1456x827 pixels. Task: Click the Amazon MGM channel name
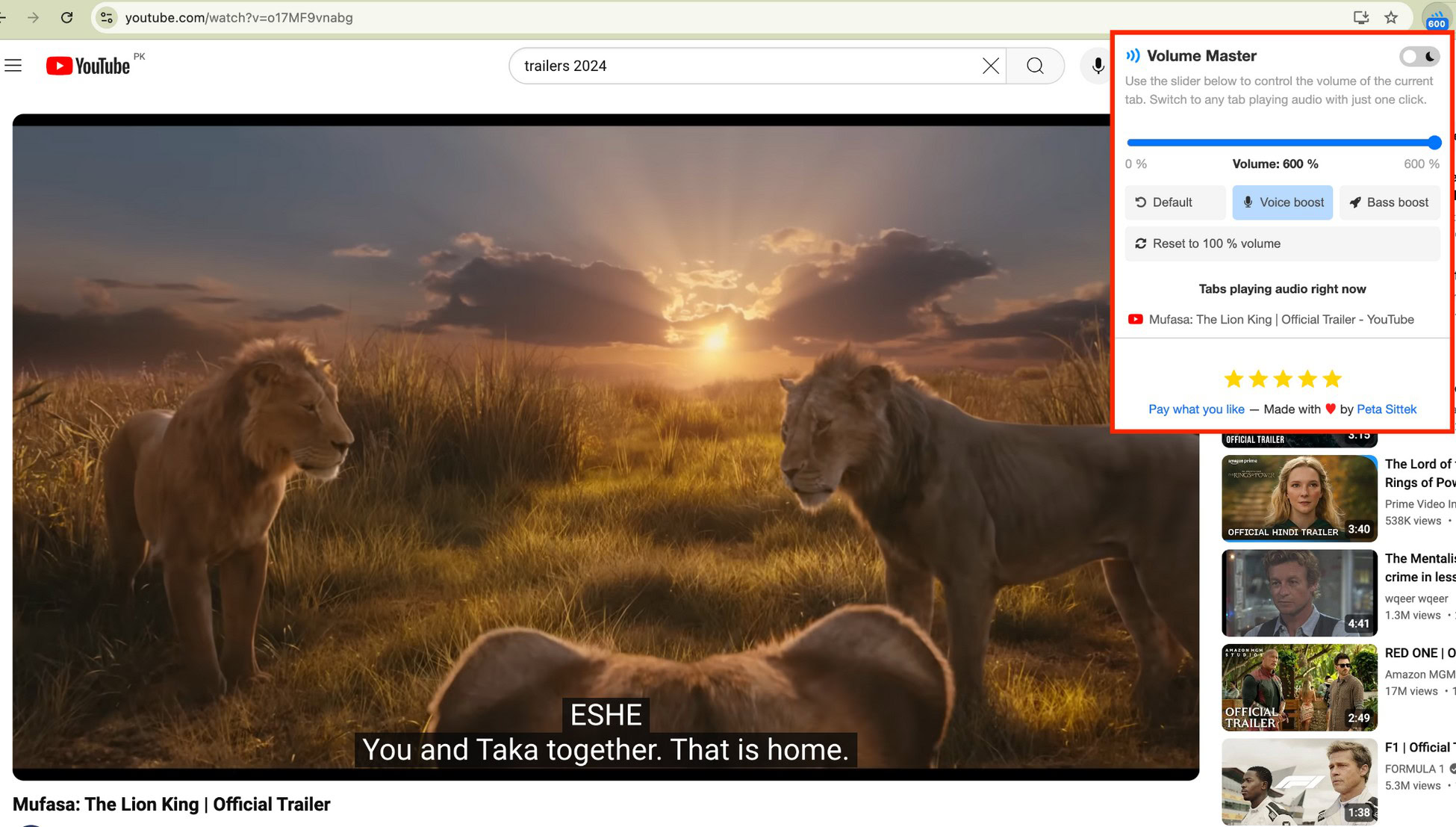[1419, 674]
